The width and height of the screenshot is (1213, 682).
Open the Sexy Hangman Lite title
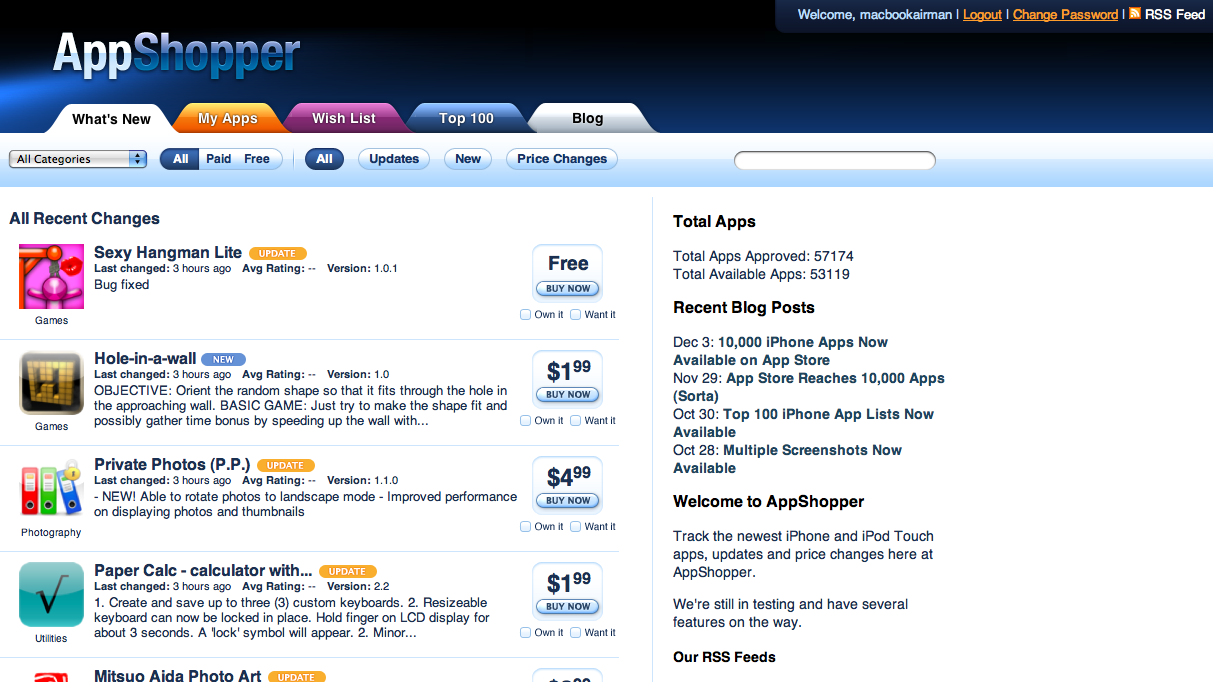(168, 253)
